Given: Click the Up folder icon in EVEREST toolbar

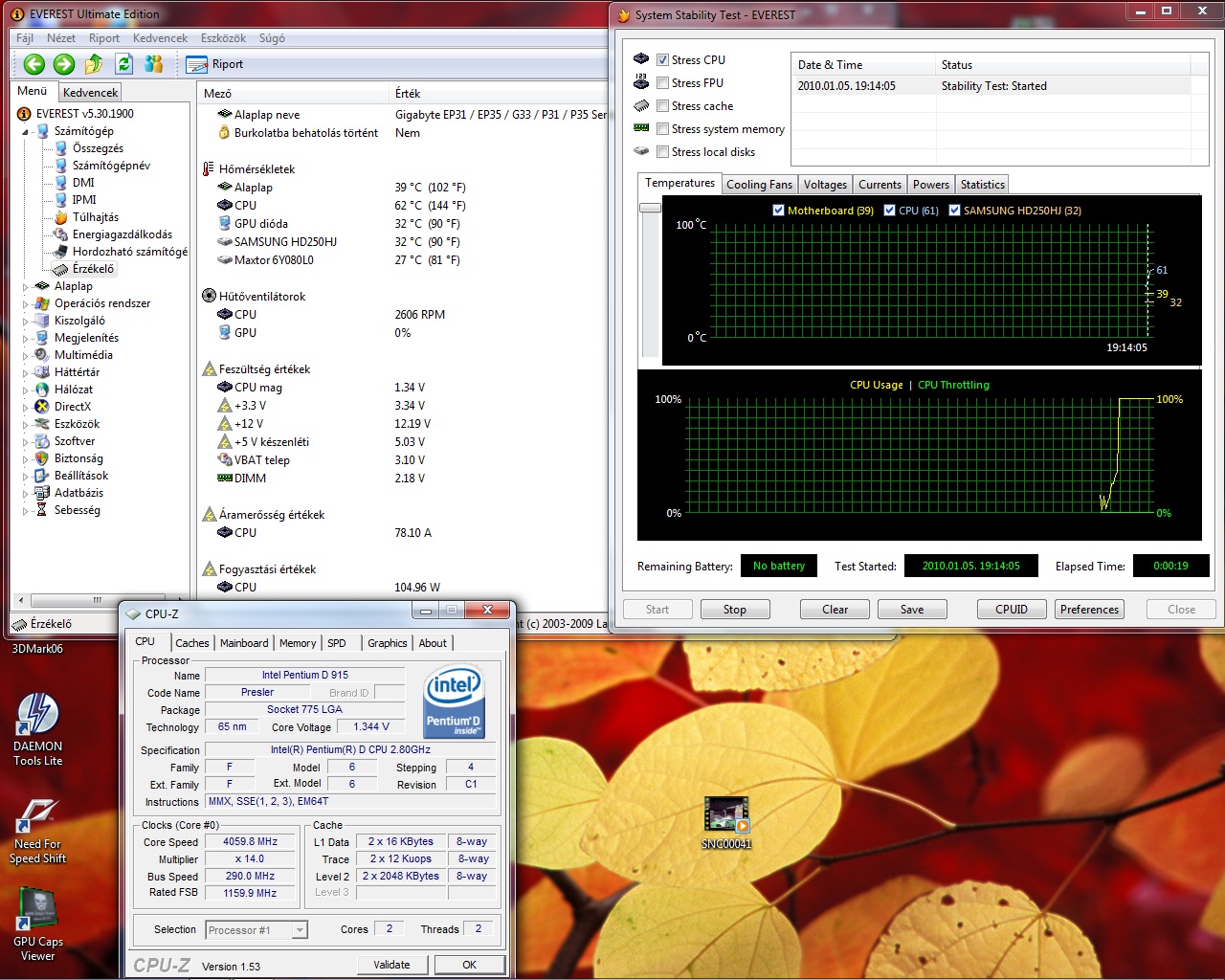Looking at the screenshot, I should click(x=94, y=64).
